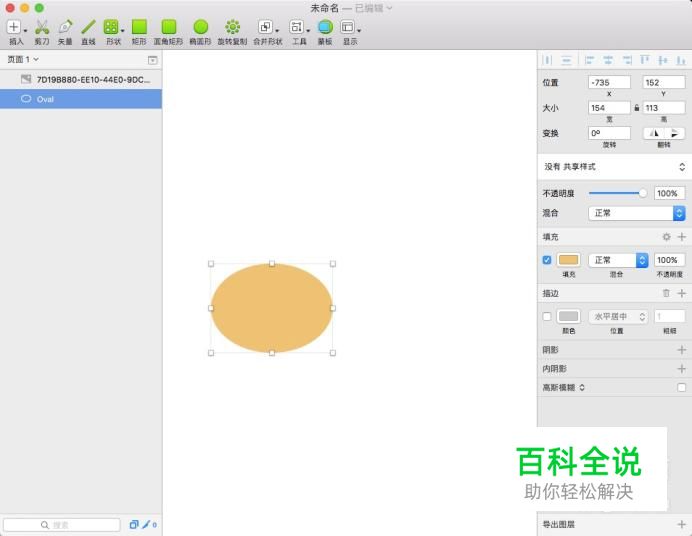Viewport: 692px width, 536px height.
Task: Select the Oval (椭圆形) shape tool
Action: point(200,27)
